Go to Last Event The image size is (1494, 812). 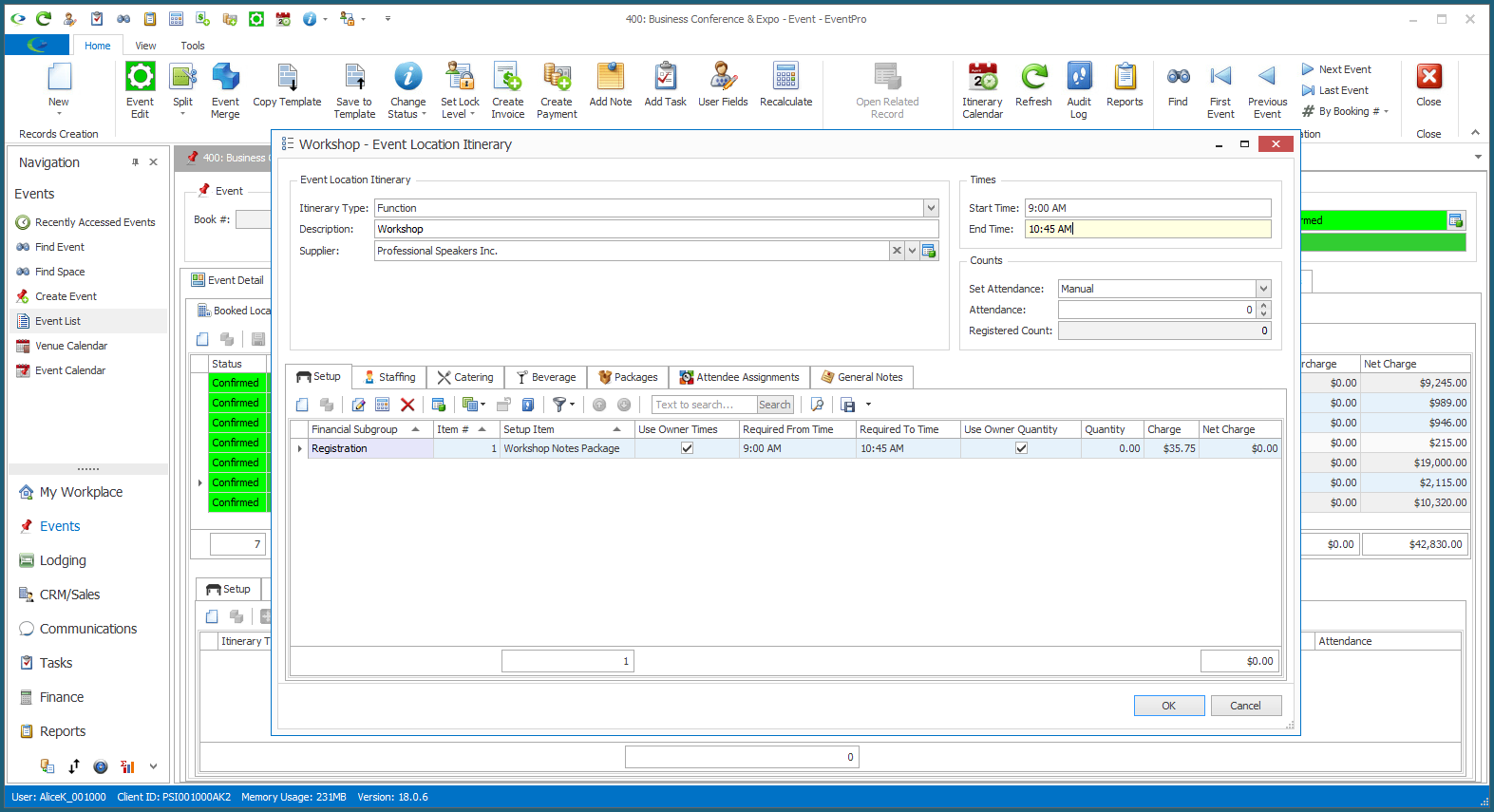(x=1335, y=90)
